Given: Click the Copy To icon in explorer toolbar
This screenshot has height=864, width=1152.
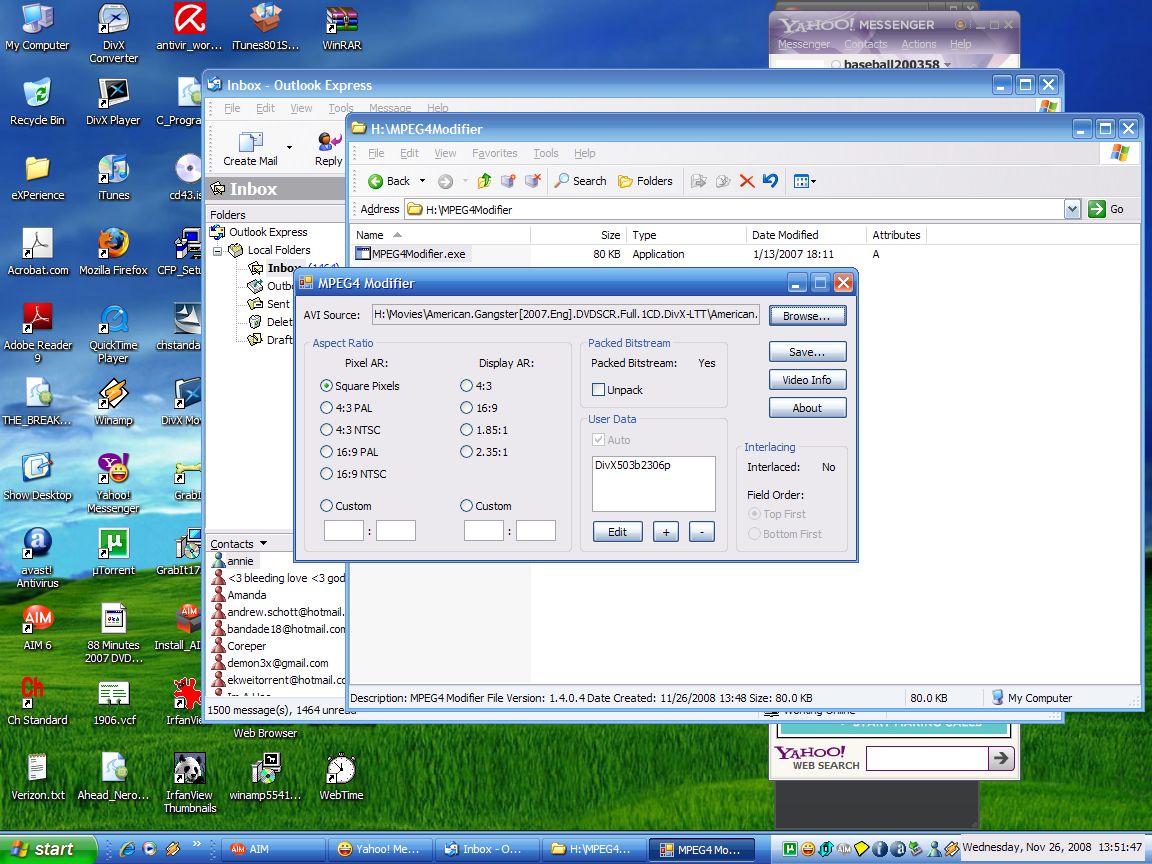Looking at the screenshot, I should point(723,181).
